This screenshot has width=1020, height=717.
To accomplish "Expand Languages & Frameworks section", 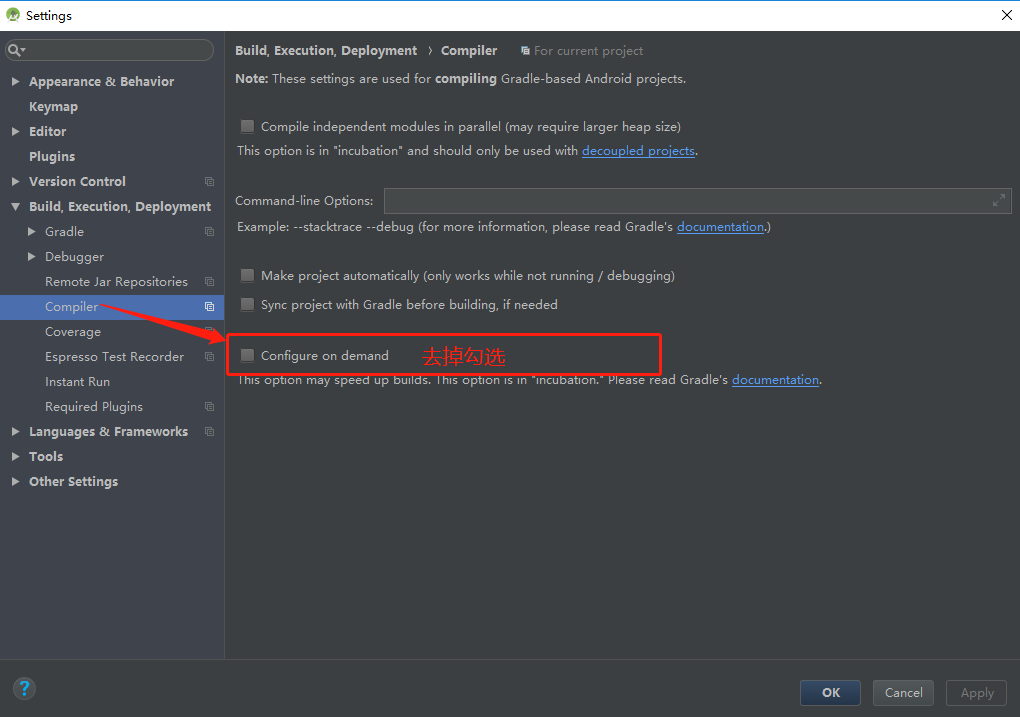I will pyautogui.click(x=16, y=431).
